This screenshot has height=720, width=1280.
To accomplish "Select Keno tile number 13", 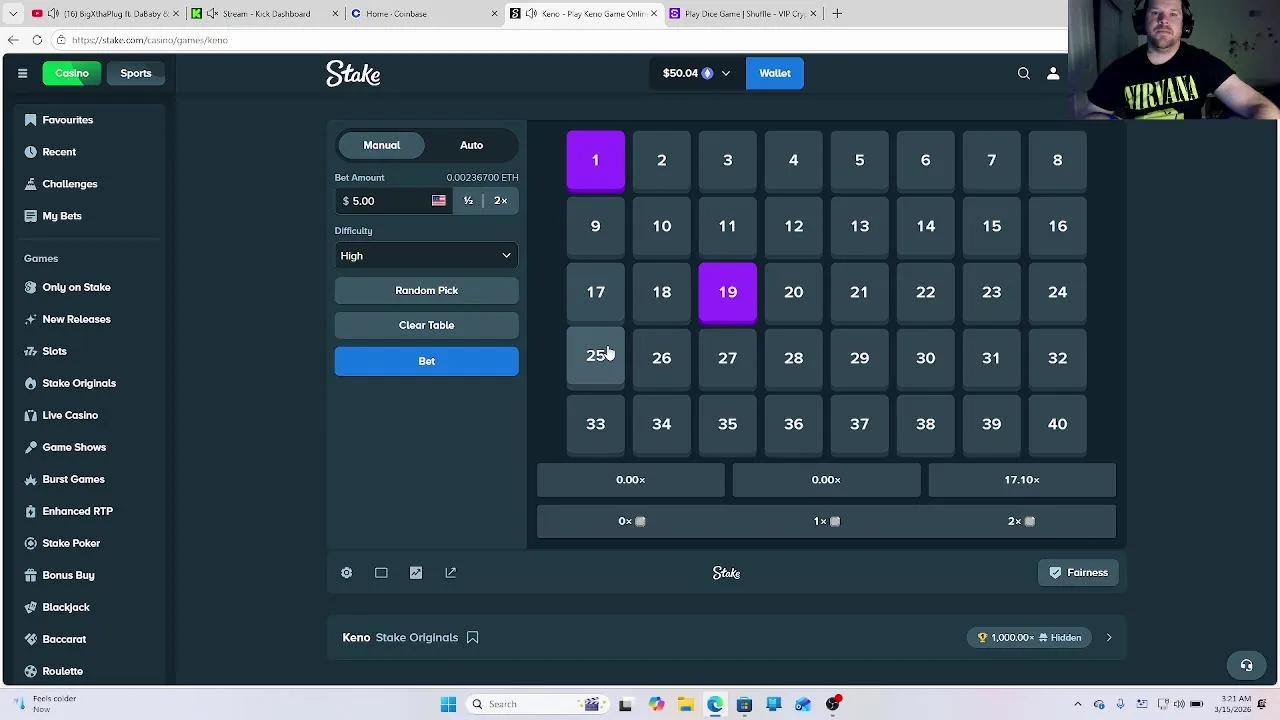I will (859, 226).
